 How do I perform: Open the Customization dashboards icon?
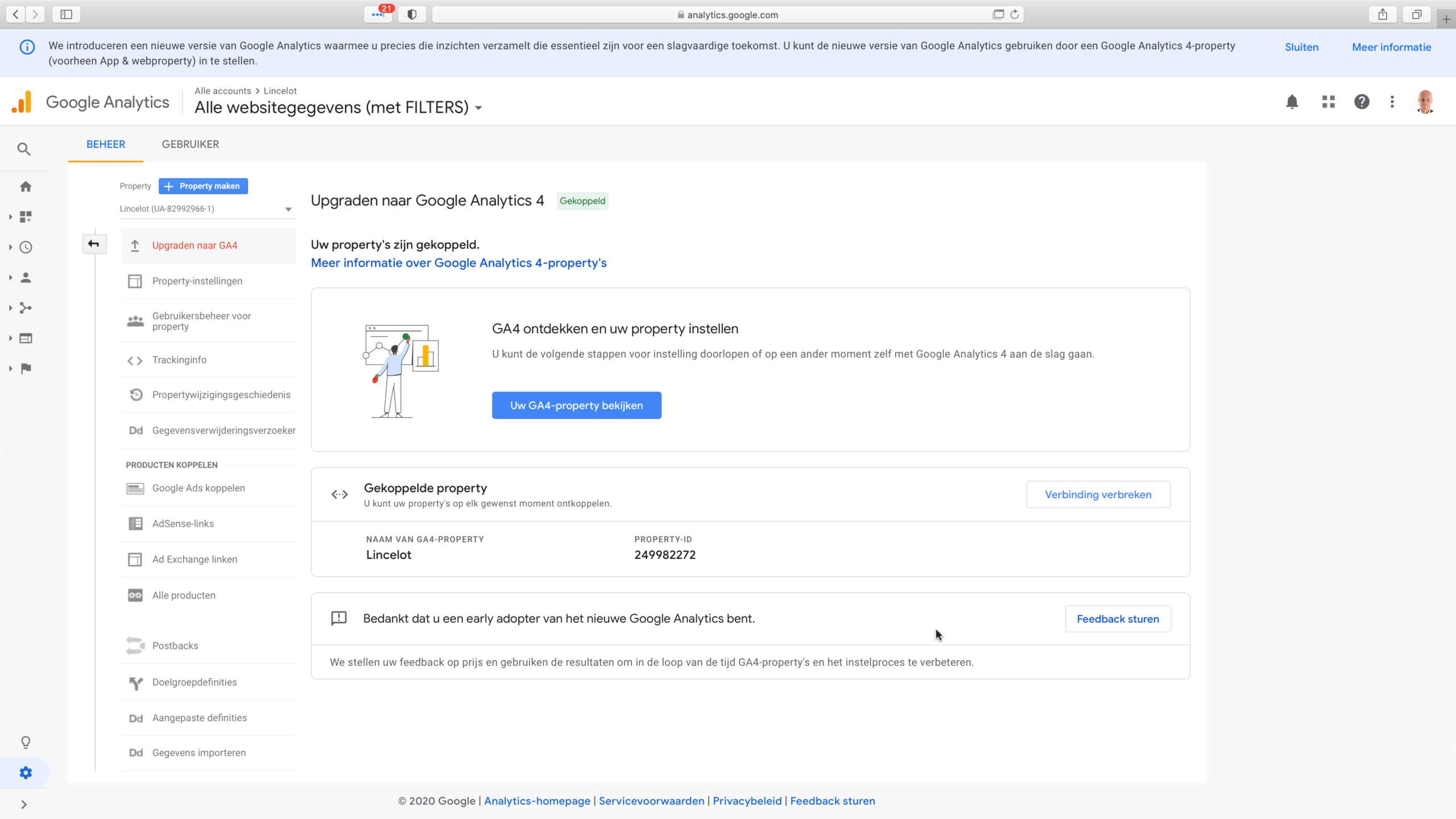click(26, 217)
